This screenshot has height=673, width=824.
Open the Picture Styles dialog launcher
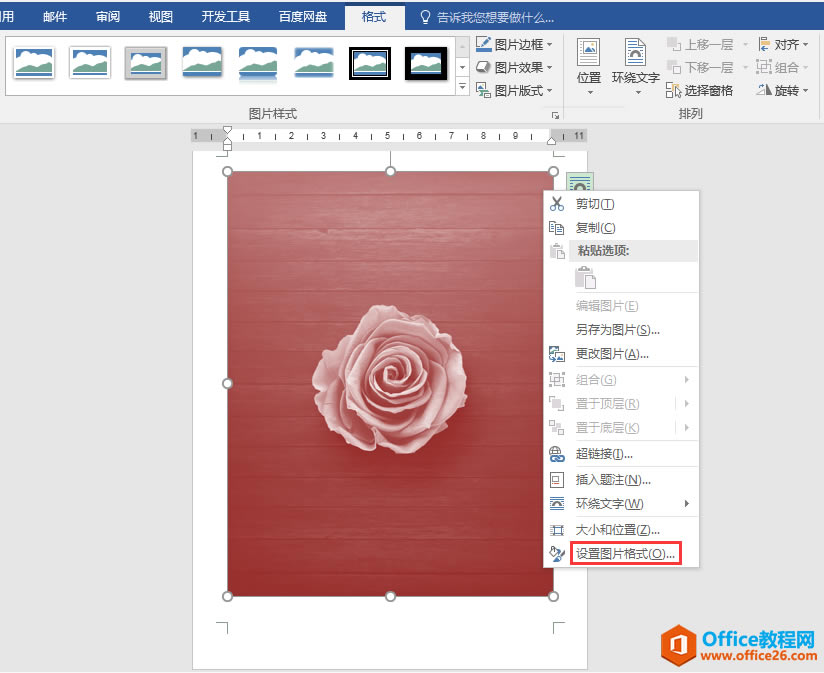(x=555, y=116)
